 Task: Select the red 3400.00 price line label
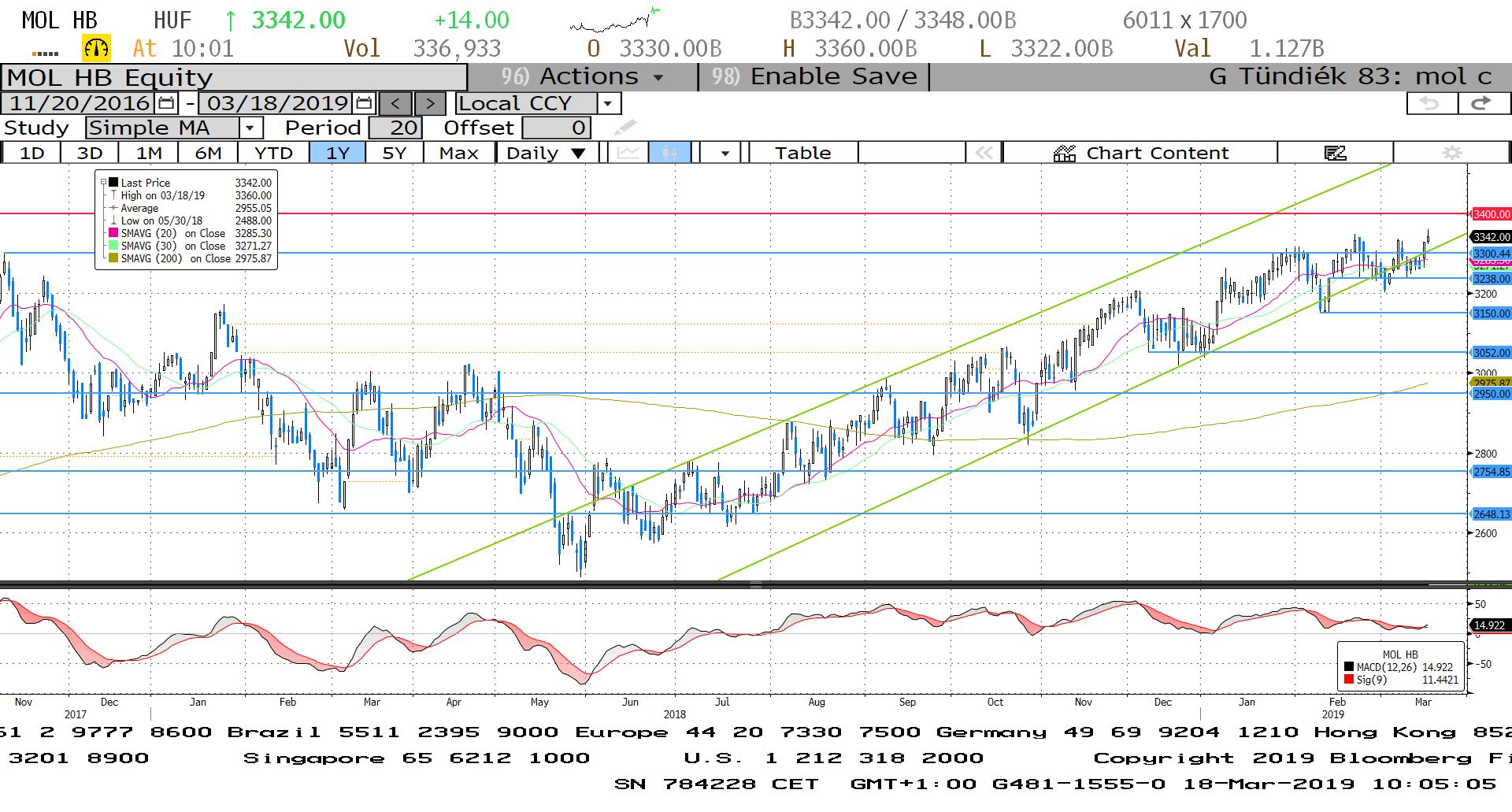click(x=1491, y=214)
